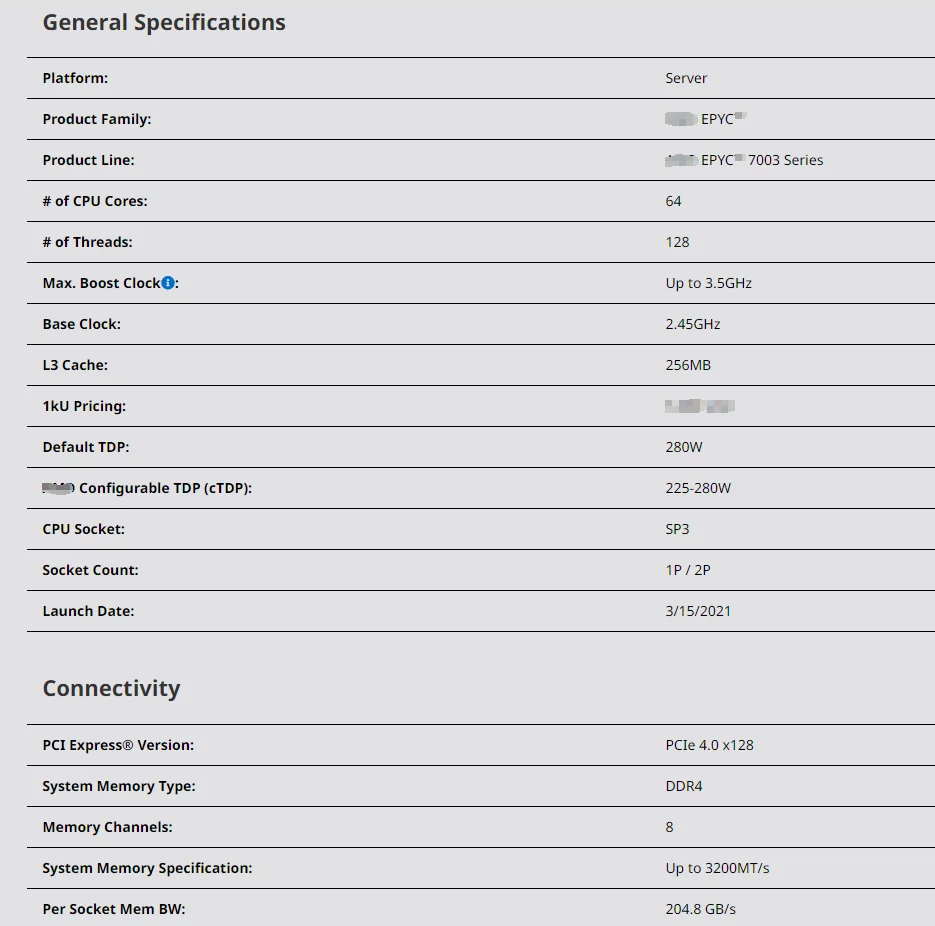Image resolution: width=935 pixels, height=926 pixels.
Task: Select the 256MB L3 Cache value
Action: click(688, 365)
